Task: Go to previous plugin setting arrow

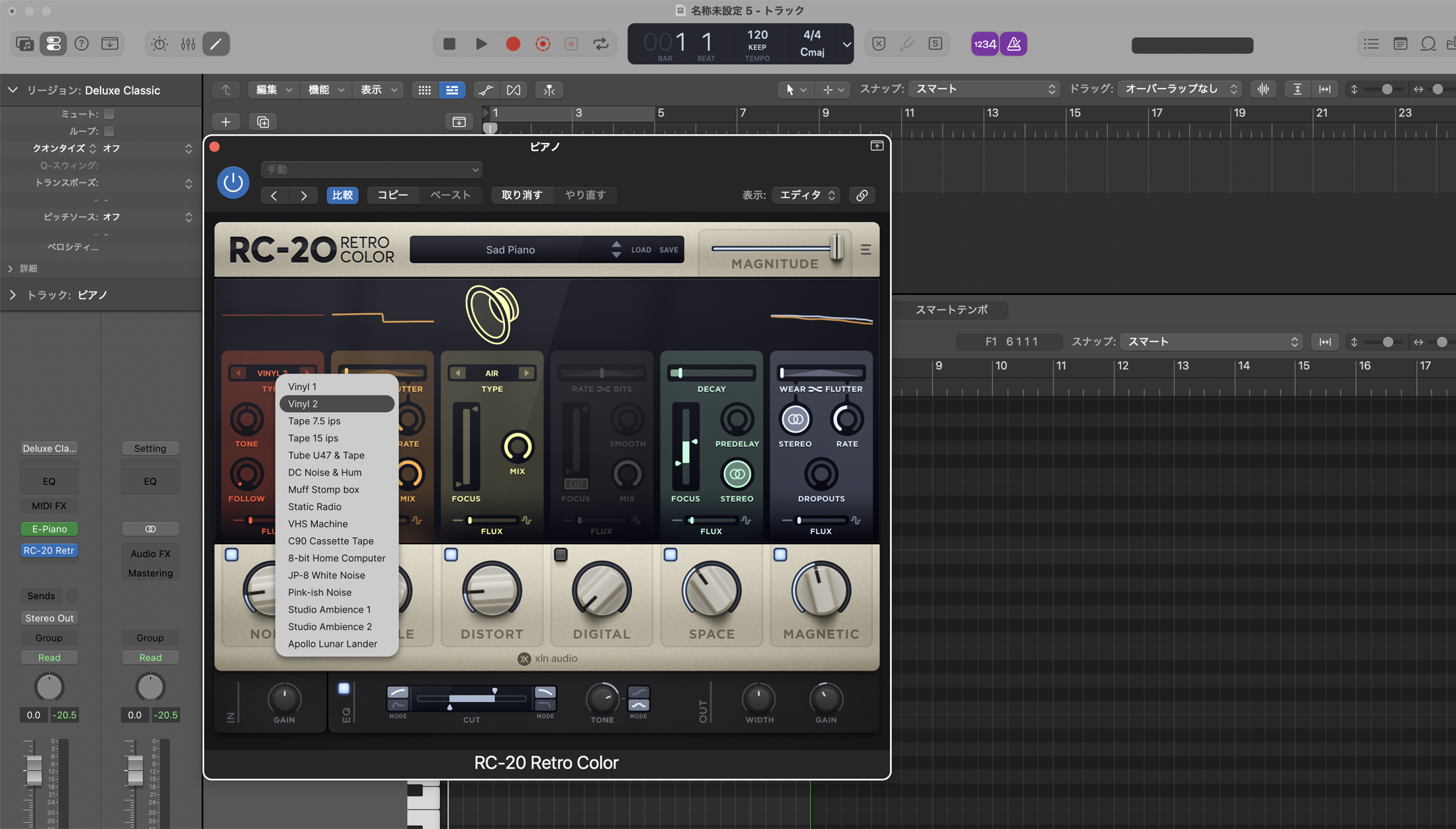Action: (274, 195)
